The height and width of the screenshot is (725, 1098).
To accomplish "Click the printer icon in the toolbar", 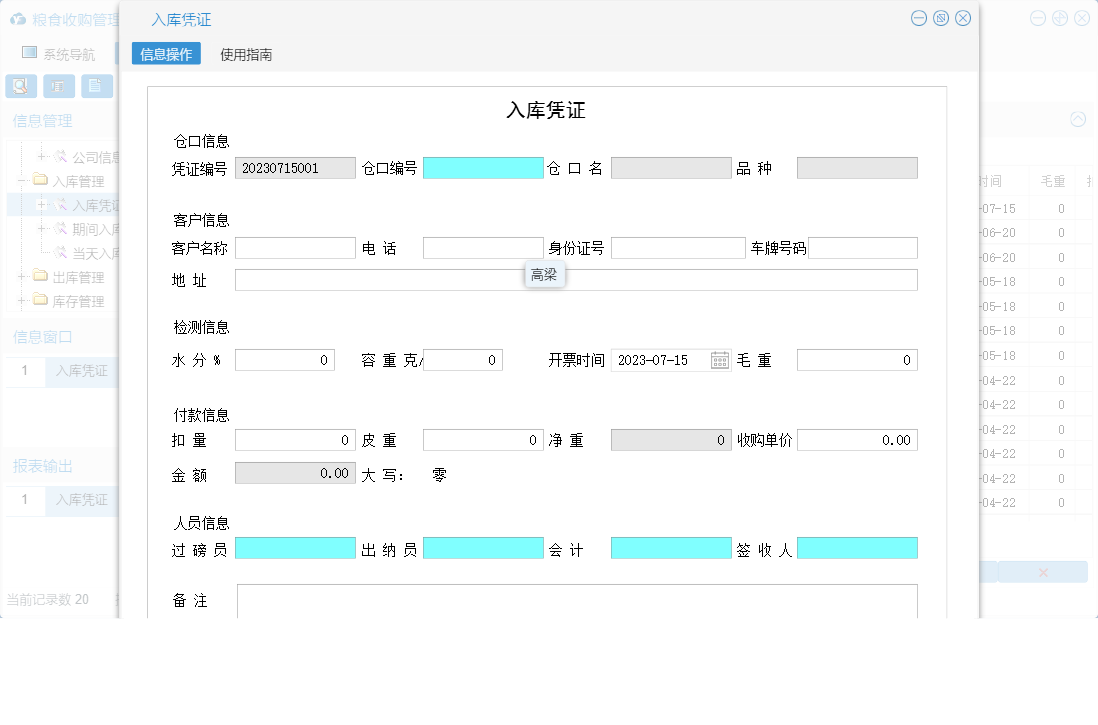I will click(59, 84).
